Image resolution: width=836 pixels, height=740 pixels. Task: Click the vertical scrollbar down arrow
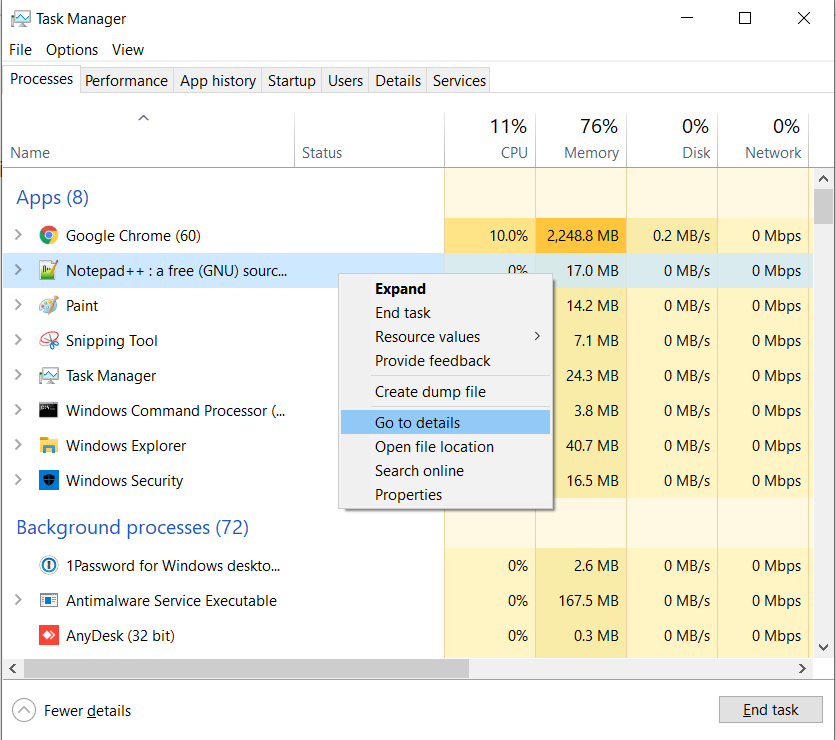823,647
